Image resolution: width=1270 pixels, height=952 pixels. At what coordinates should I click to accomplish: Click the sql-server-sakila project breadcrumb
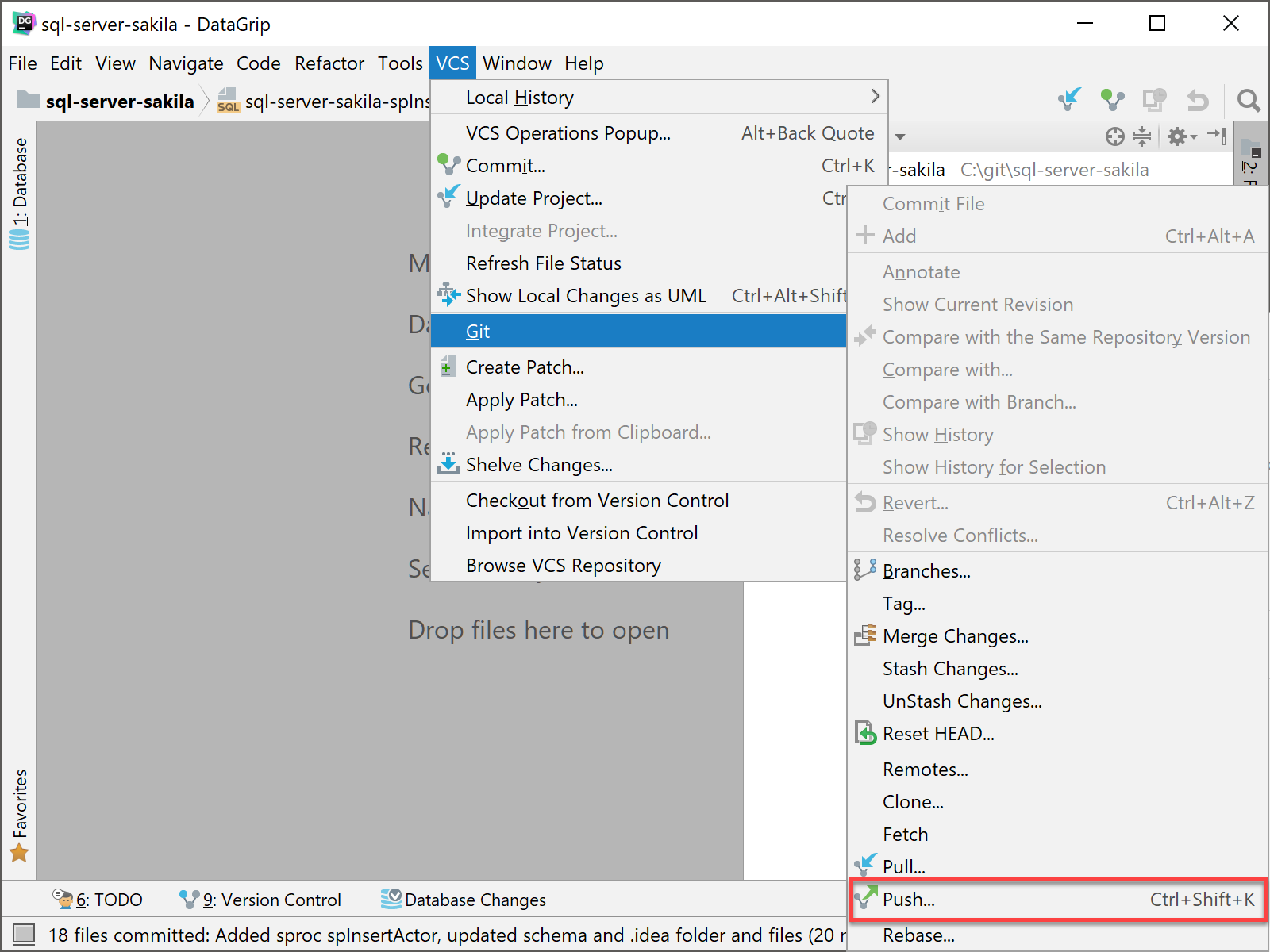pos(106,102)
